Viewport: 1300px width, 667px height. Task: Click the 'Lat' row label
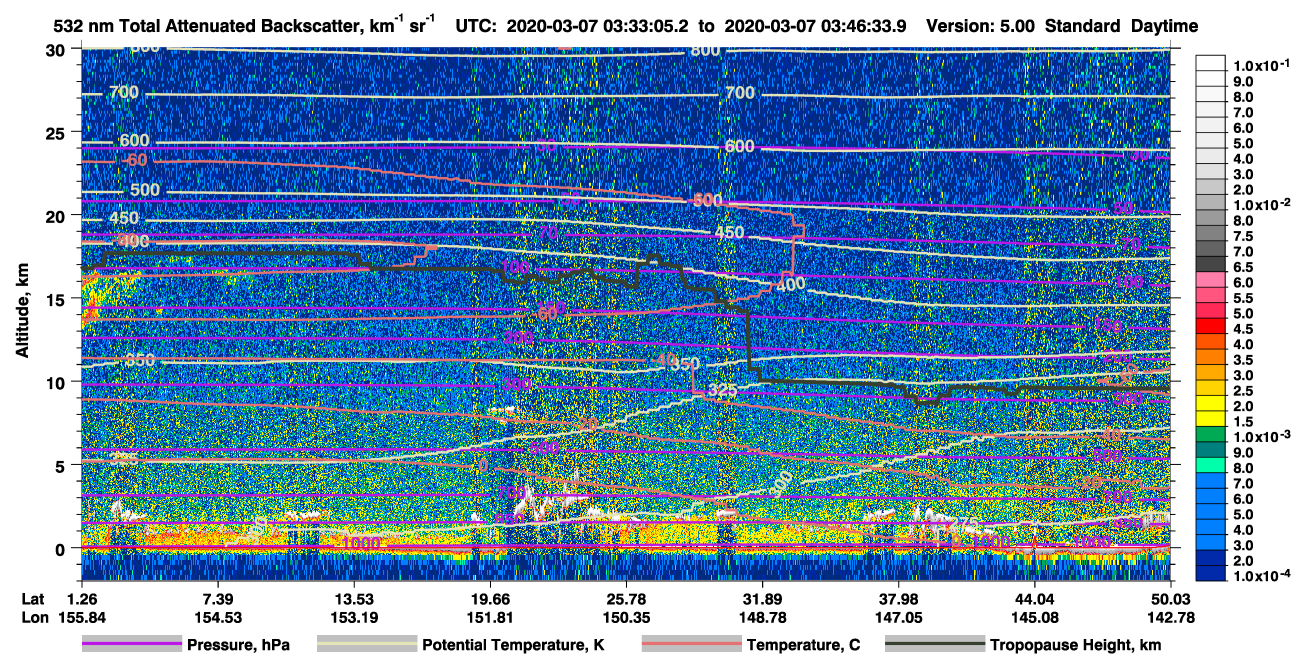[33, 598]
